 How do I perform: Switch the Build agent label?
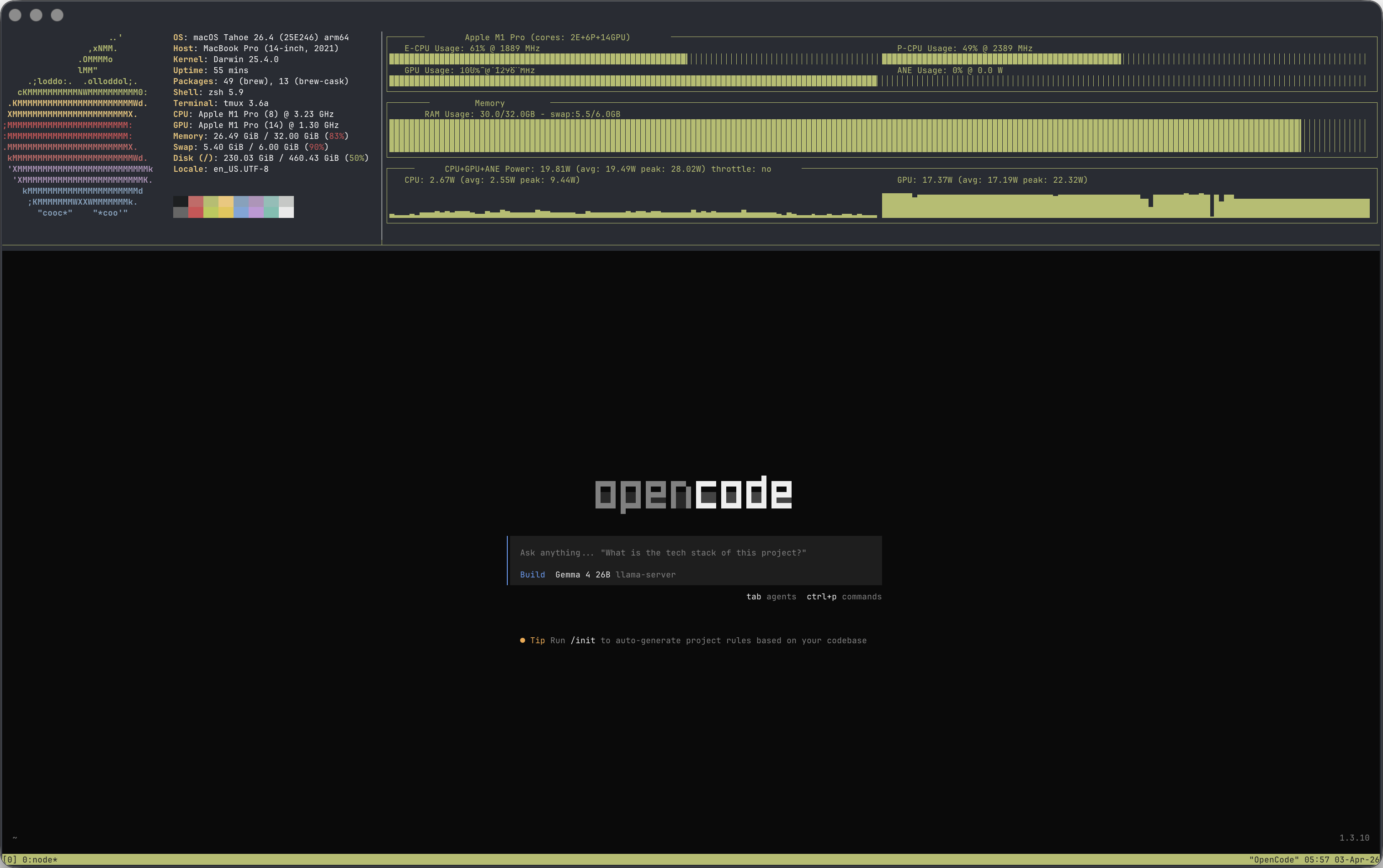pyautogui.click(x=532, y=575)
